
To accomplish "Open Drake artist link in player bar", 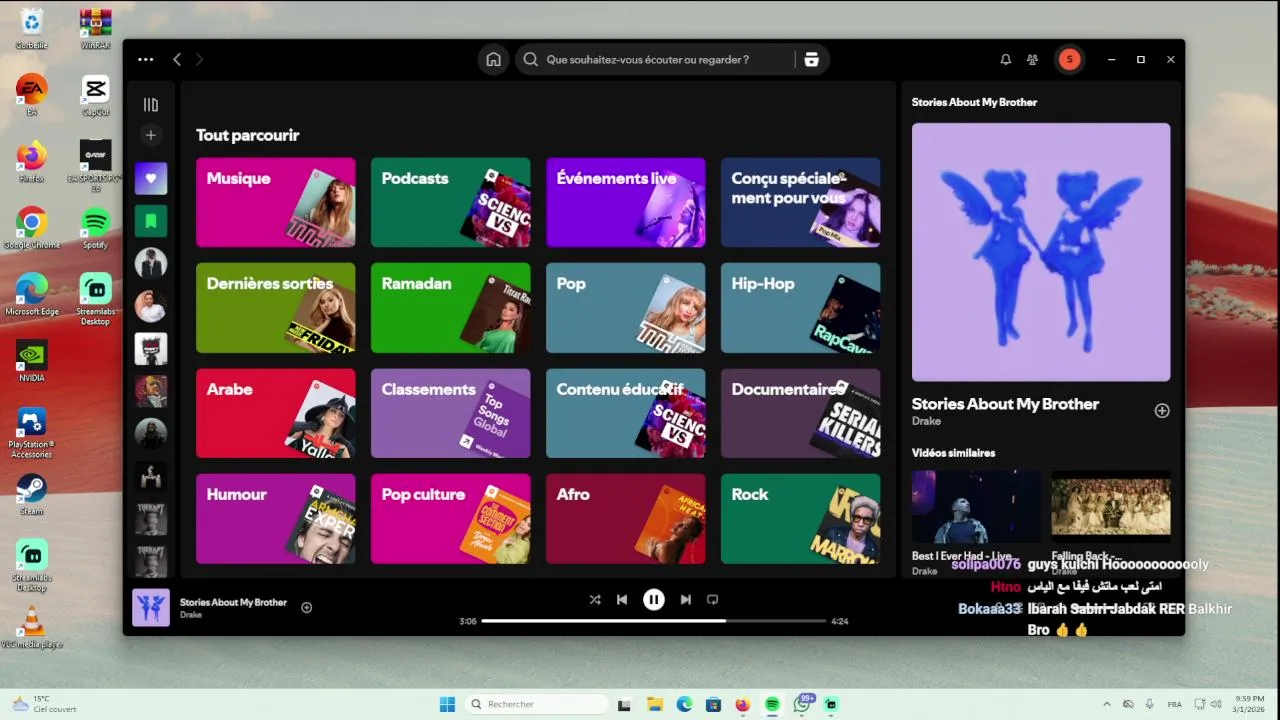I will [191, 615].
